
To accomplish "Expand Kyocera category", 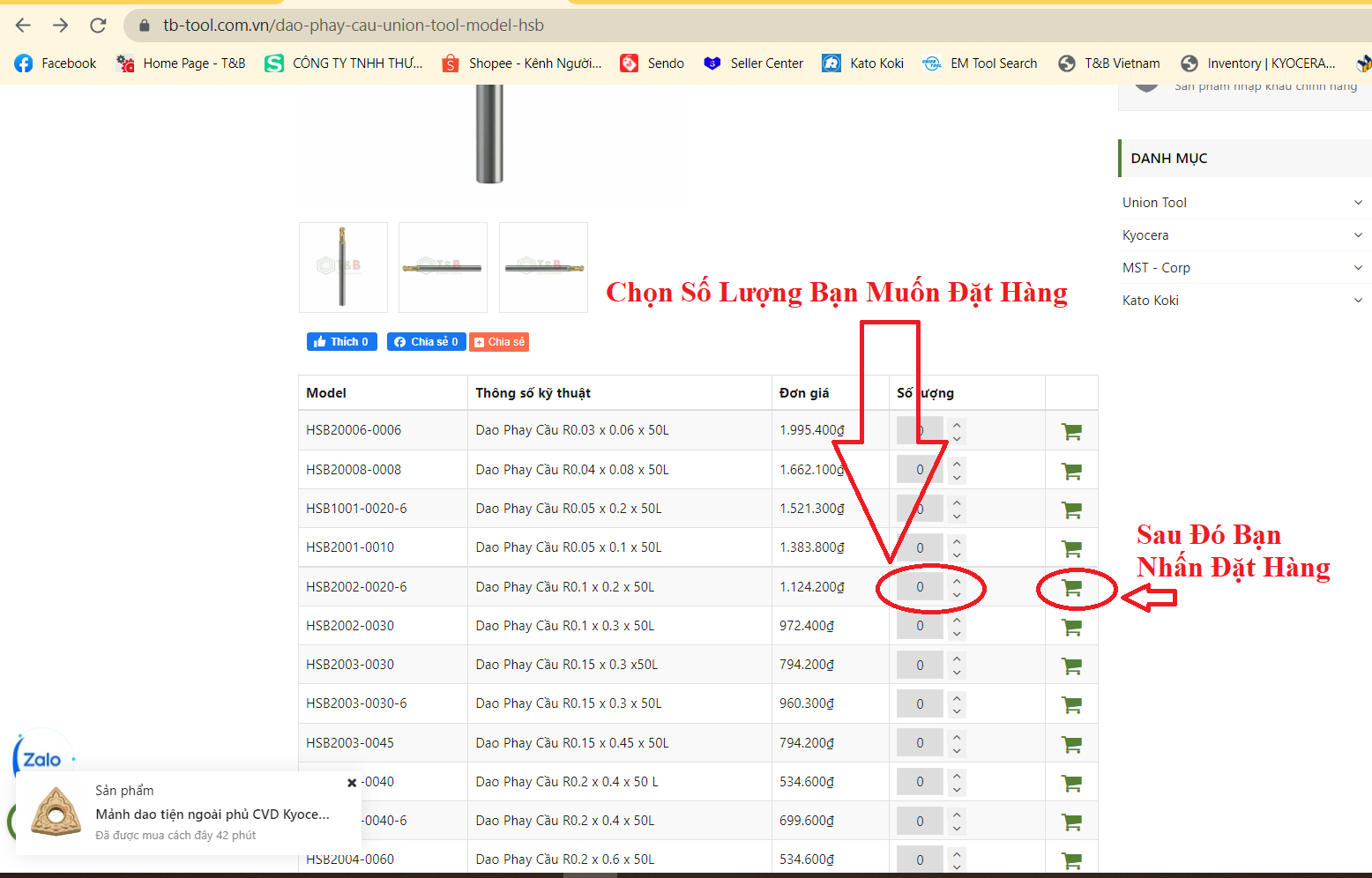I will pos(1358,235).
